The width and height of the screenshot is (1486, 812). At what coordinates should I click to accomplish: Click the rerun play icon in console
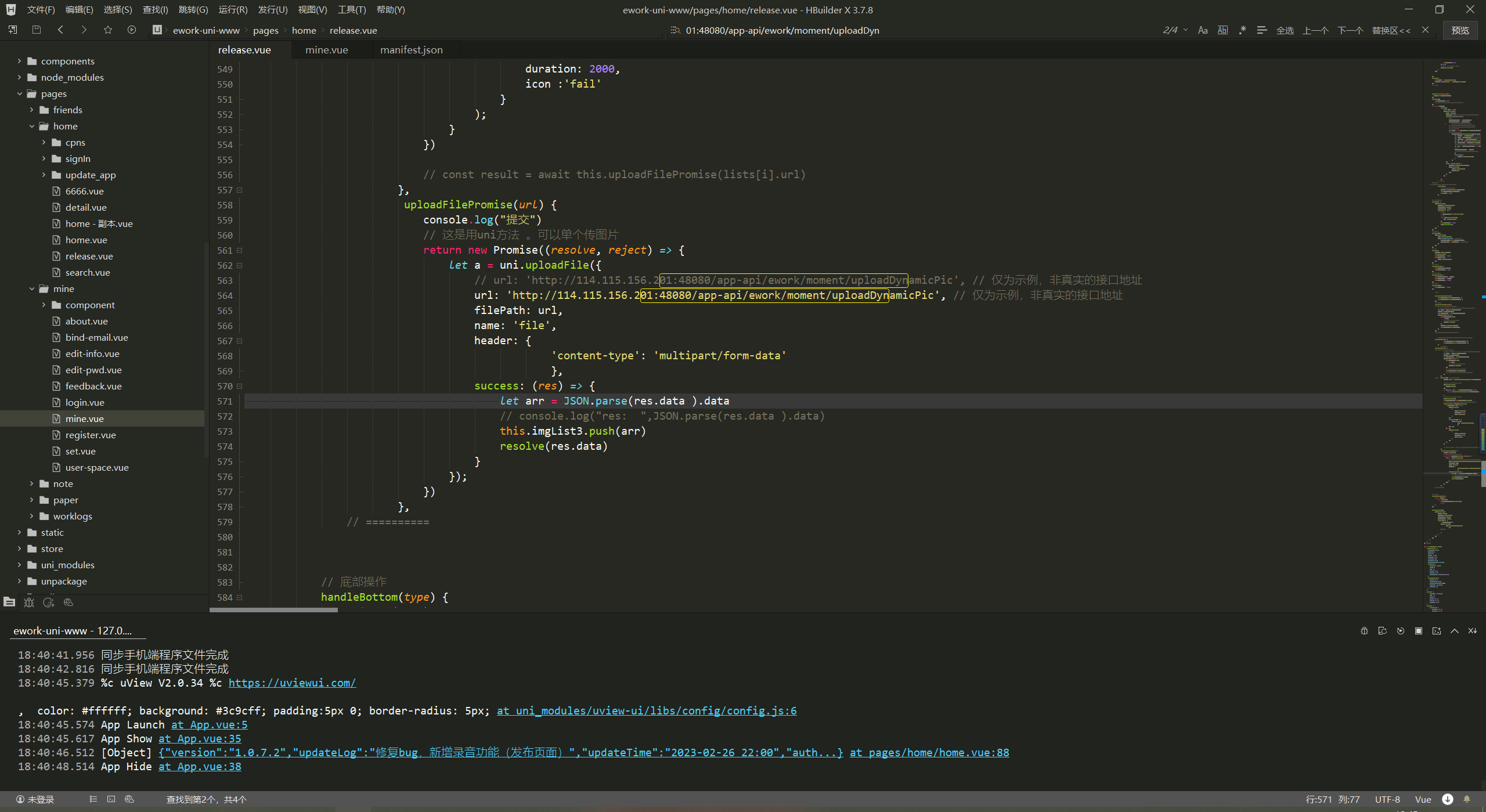point(1401,631)
